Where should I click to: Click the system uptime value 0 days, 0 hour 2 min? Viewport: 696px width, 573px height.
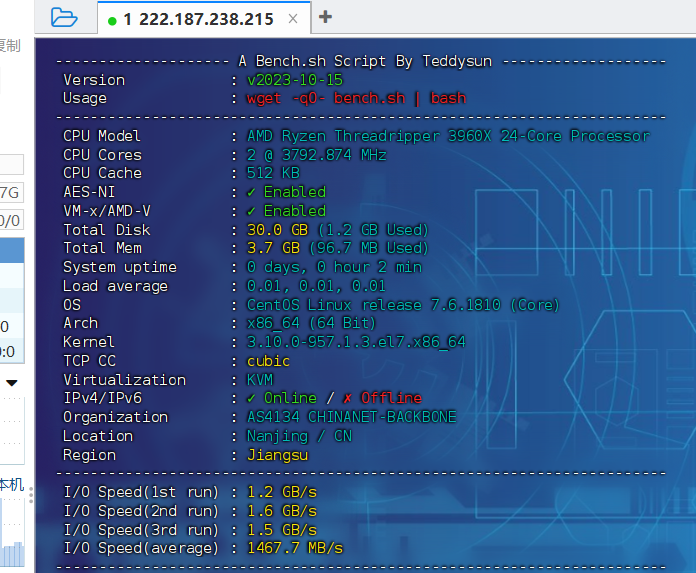click(x=334, y=267)
